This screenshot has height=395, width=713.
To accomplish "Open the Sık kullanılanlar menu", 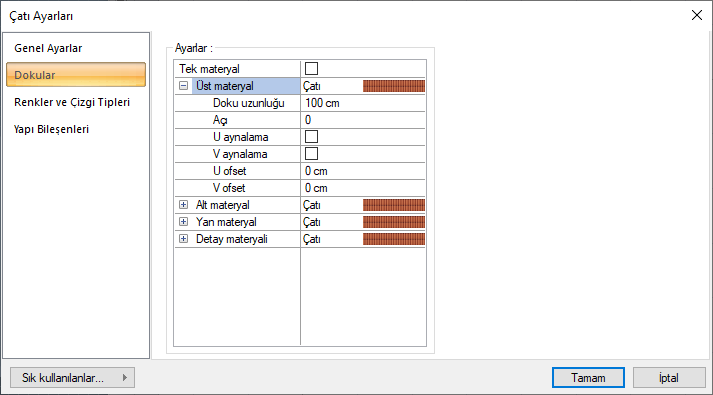I will coord(72,378).
